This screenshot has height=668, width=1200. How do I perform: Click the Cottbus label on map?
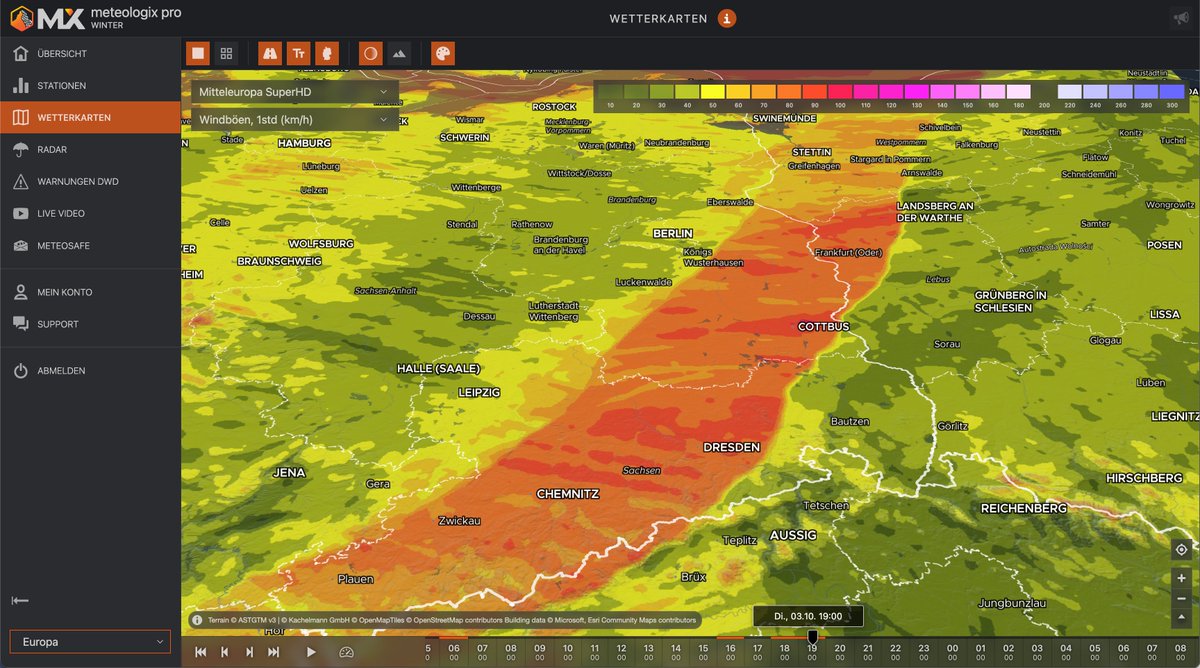pyautogui.click(x=824, y=327)
